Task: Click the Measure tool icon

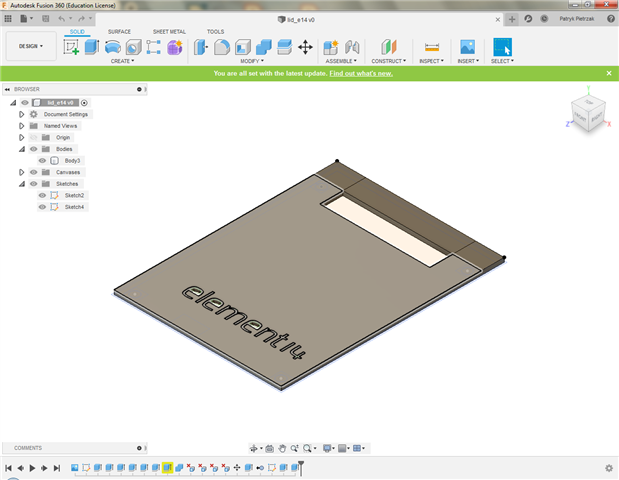Action: (432, 47)
